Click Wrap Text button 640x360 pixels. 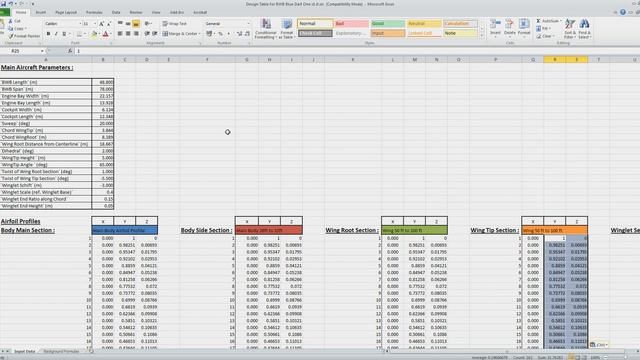pos(175,24)
